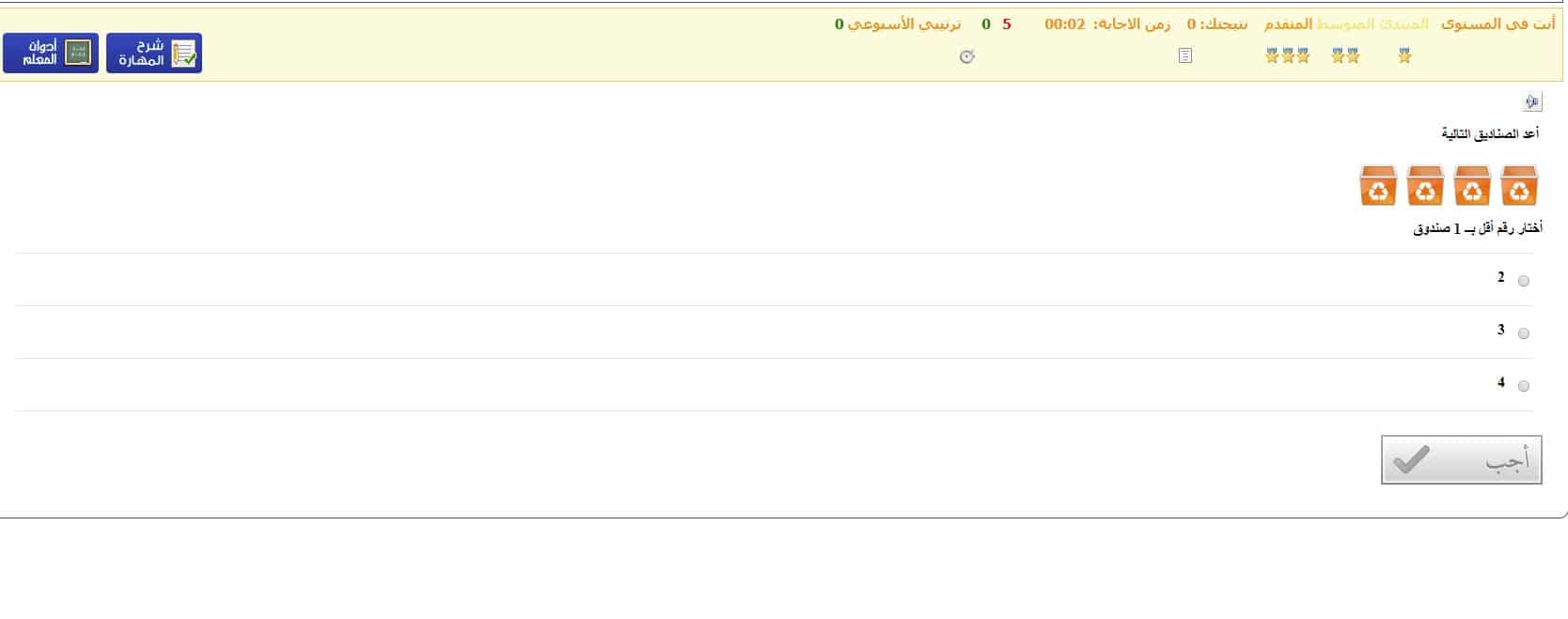Click the second recycle bin from the left

click(x=1425, y=185)
